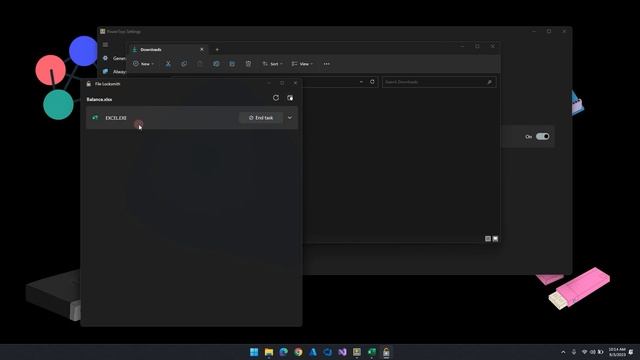640x360 pixels.
Task: Open network, volume and battery quick settings
Action: 593,352
